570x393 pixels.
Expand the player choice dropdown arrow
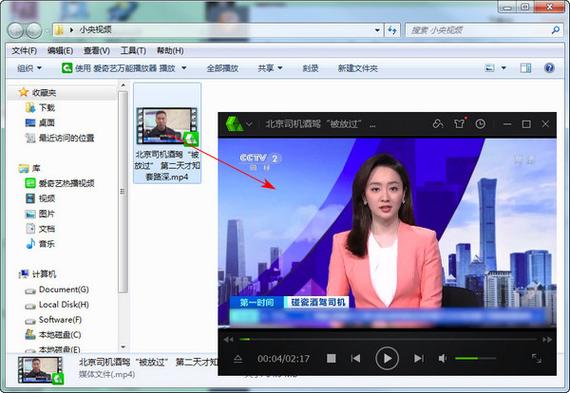(x=184, y=68)
